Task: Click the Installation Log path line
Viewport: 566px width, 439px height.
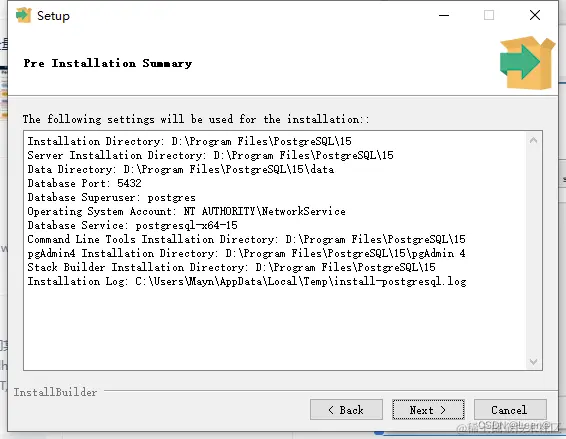Action: (247, 281)
